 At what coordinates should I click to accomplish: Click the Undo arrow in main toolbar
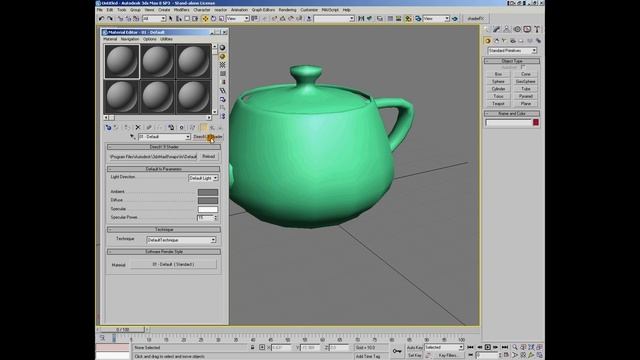[x=101, y=19]
